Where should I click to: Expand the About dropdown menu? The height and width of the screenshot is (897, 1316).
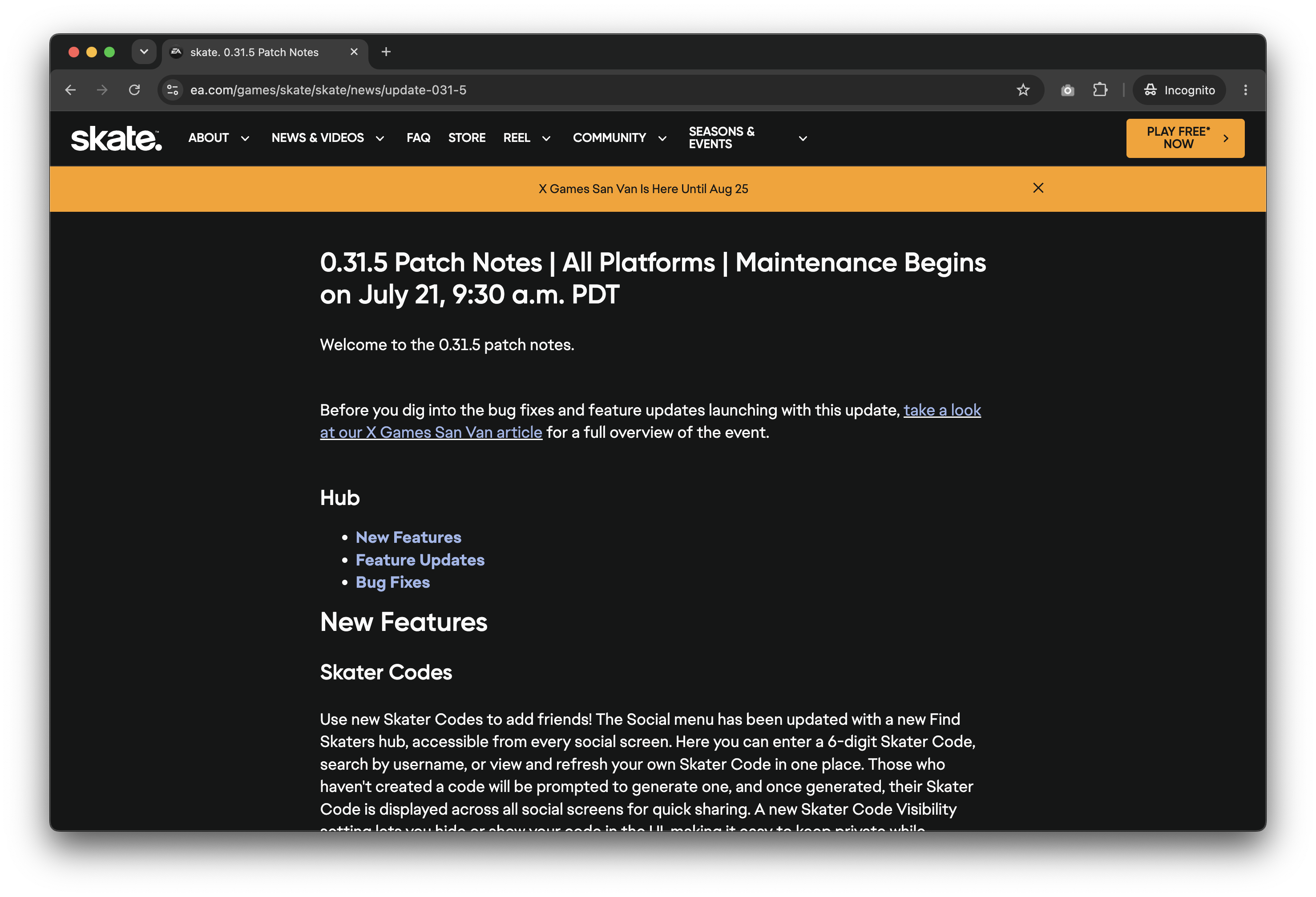tap(219, 138)
